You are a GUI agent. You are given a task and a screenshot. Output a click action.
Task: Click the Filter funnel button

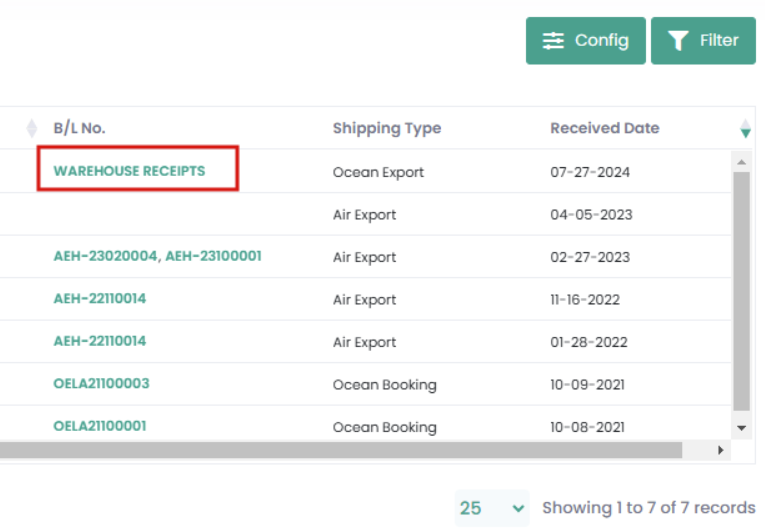(x=703, y=41)
